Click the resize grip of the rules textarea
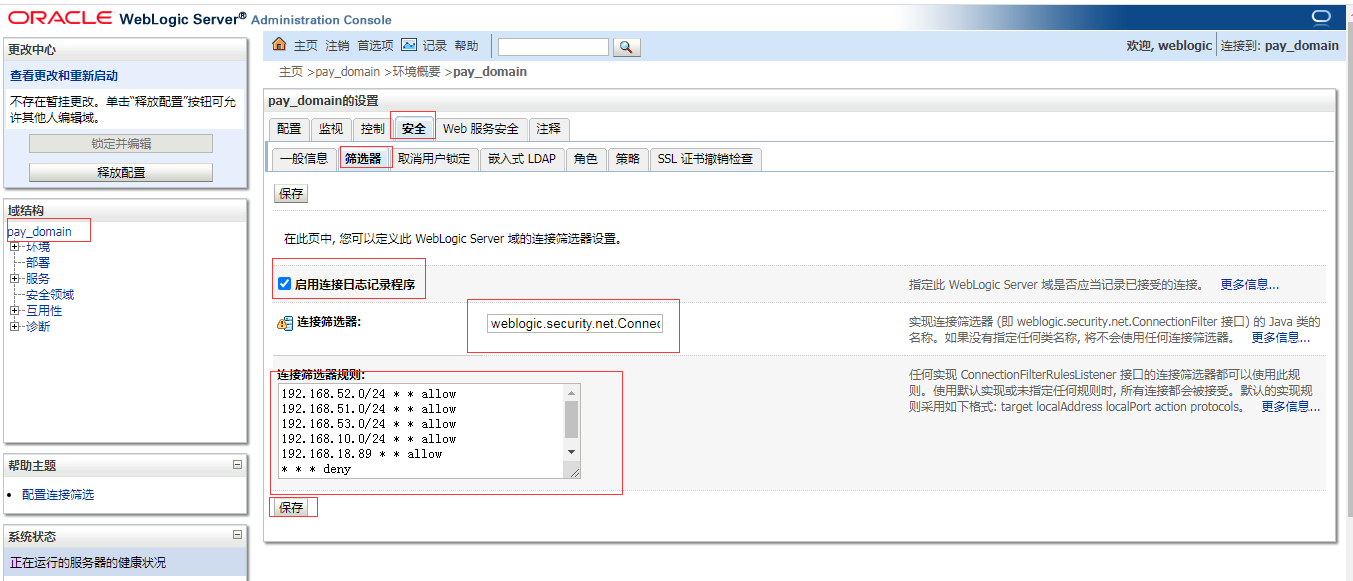Viewport: 1353px width, 581px height. pyautogui.click(x=574, y=472)
